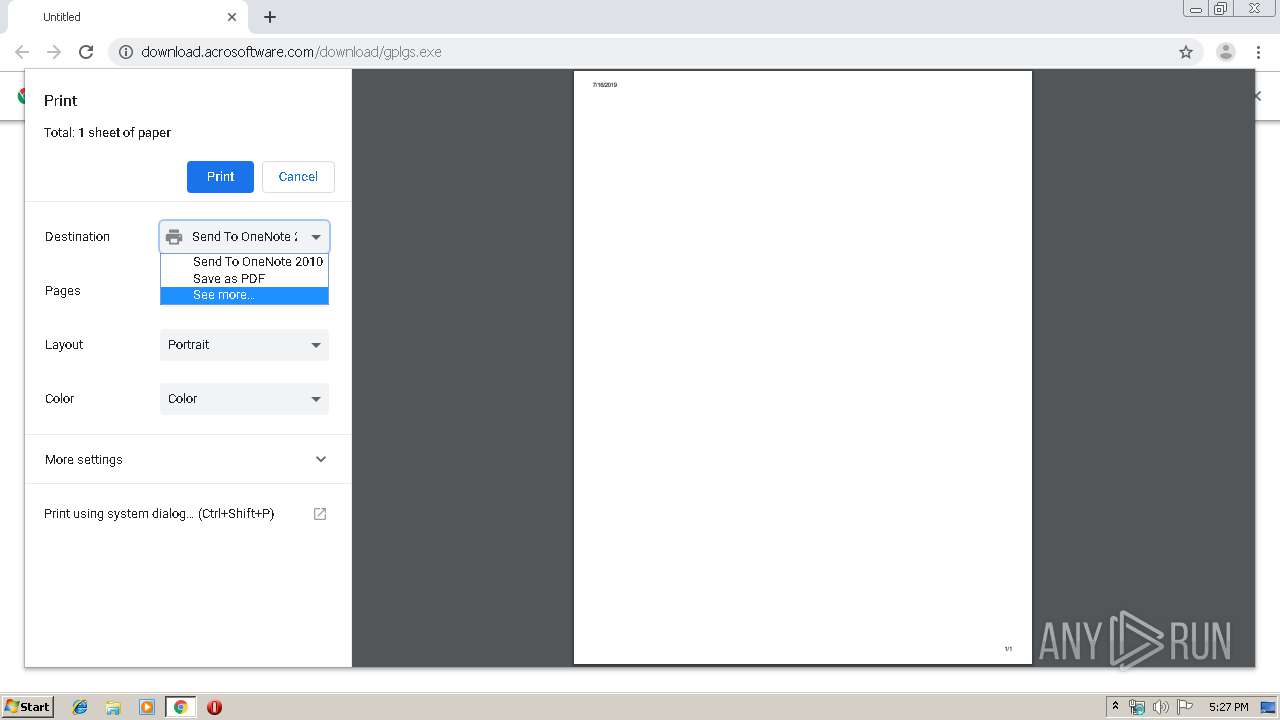Bookmark this page with the star icon
1280x720 pixels.
pyautogui.click(x=1186, y=52)
